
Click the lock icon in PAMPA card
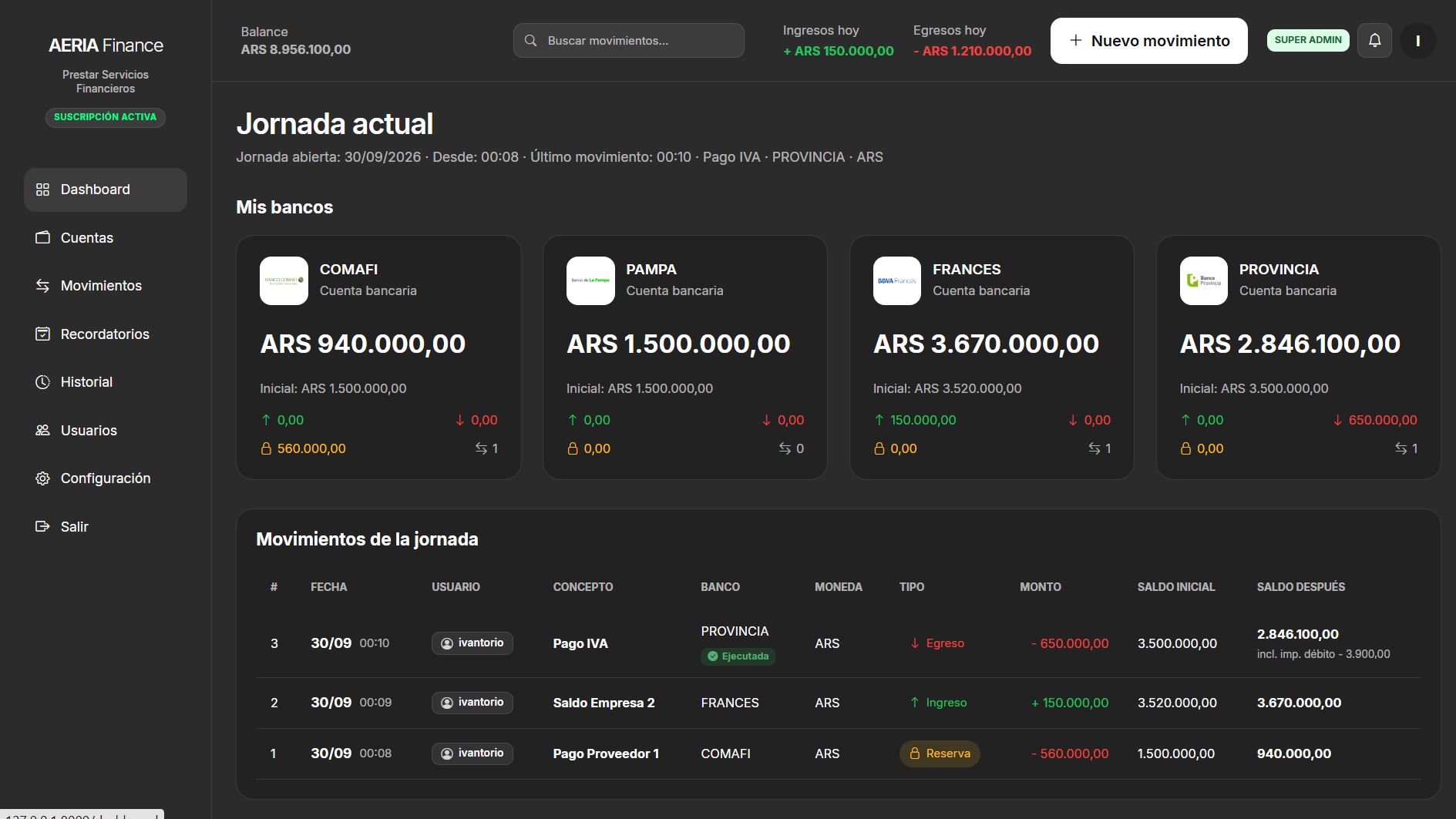click(573, 448)
